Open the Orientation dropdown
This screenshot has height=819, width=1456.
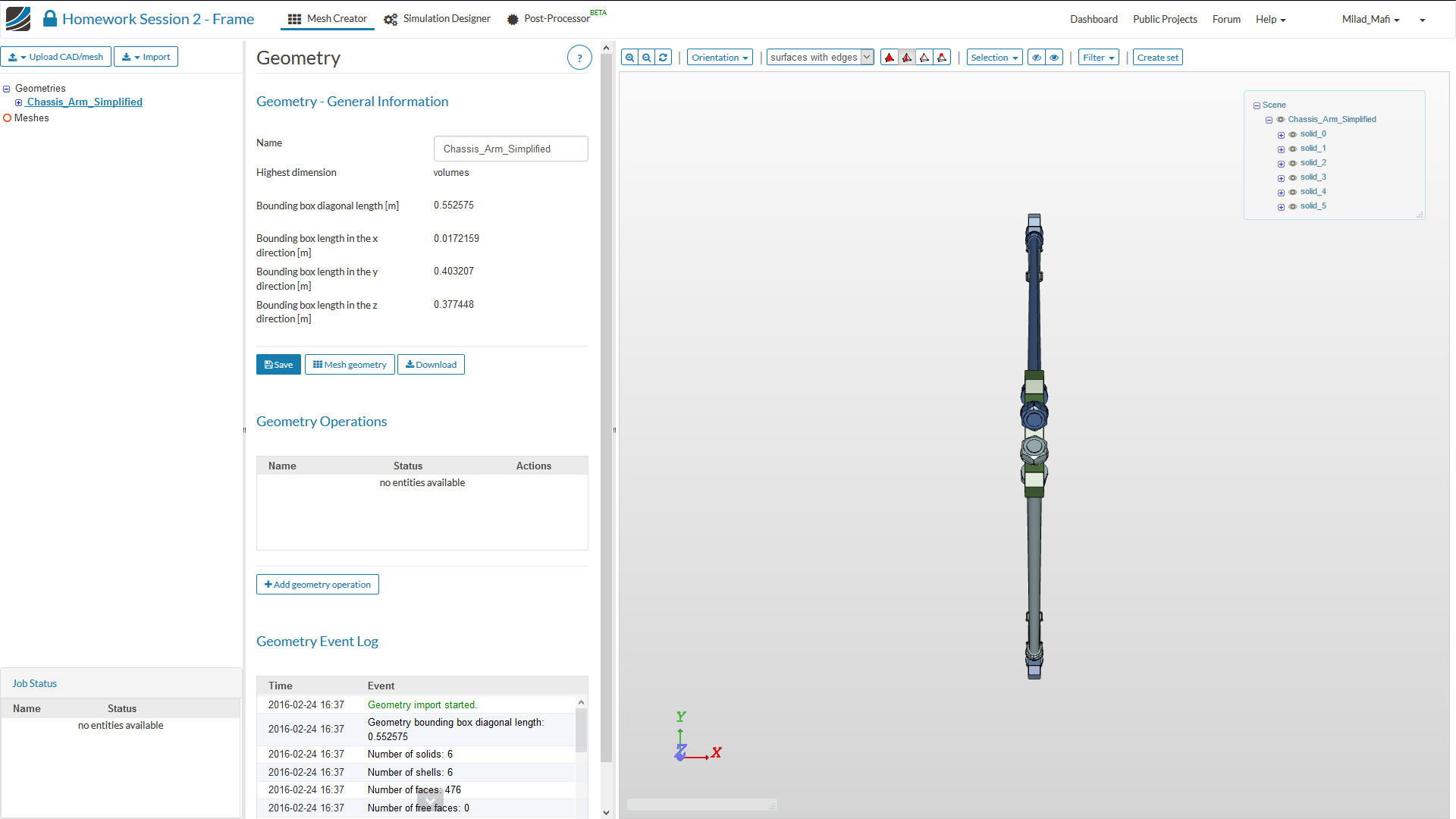720,58
